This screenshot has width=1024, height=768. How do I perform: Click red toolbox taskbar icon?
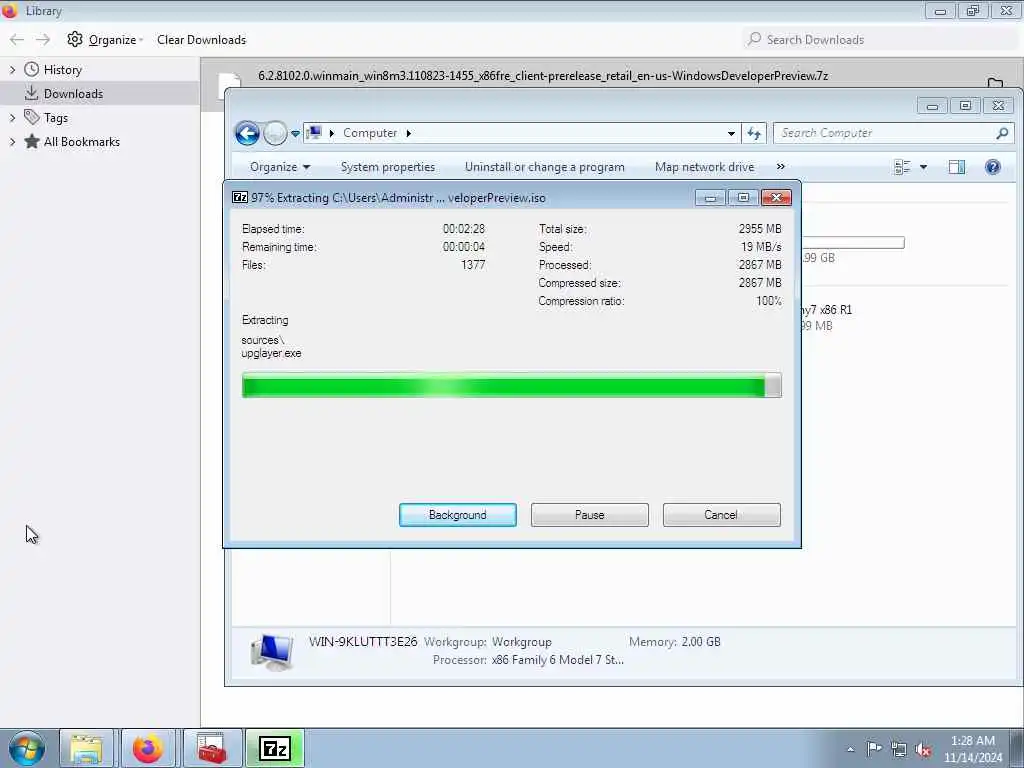point(212,748)
